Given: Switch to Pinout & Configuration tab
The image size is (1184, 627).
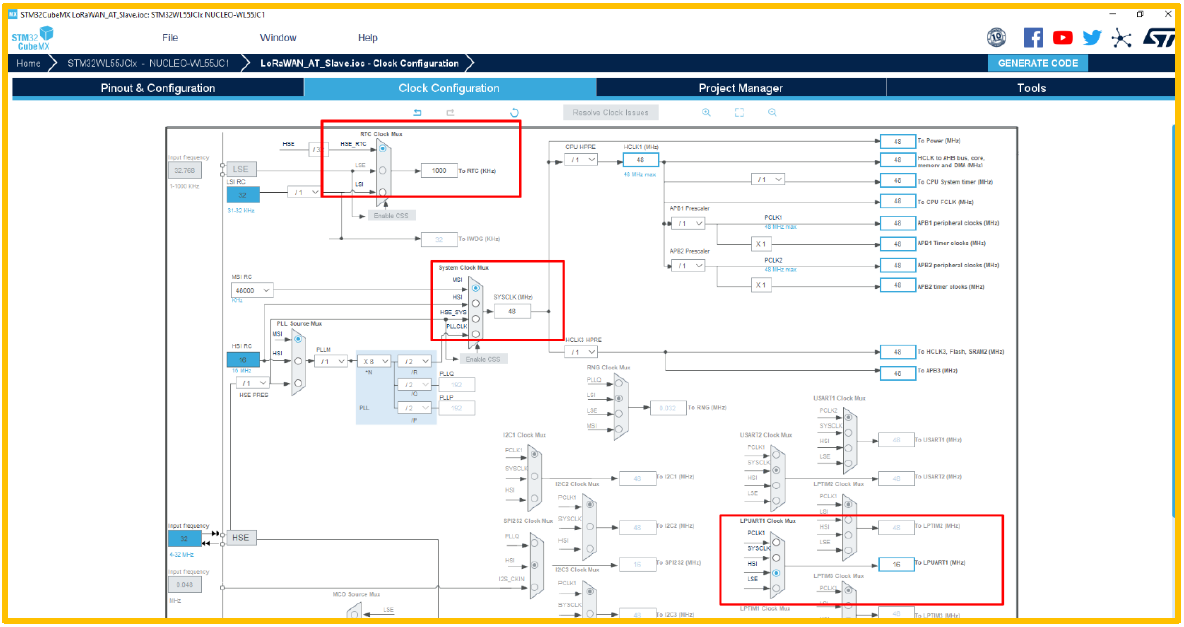Looking at the screenshot, I should tap(158, 88).
